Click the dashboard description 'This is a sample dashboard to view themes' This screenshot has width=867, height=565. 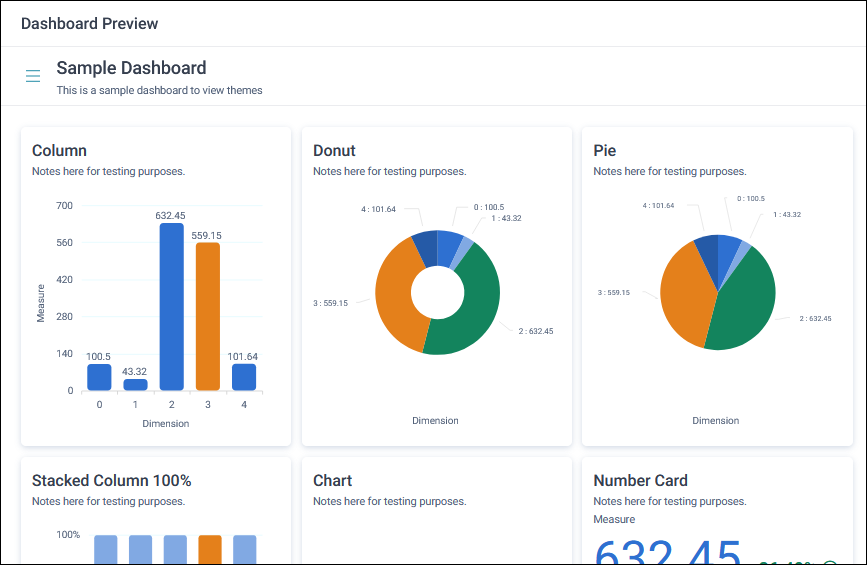pos(159,90)
